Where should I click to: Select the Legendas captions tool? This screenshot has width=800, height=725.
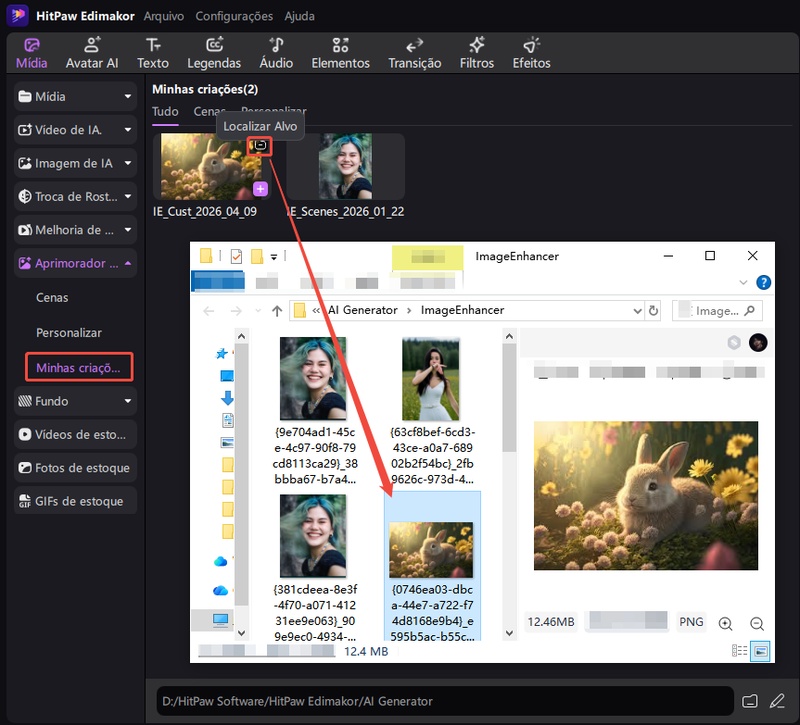click(x=214, y=53)
